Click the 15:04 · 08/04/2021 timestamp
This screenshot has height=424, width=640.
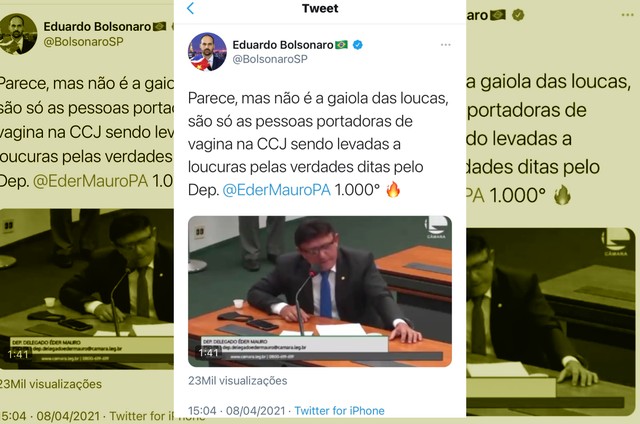[236, 411]
